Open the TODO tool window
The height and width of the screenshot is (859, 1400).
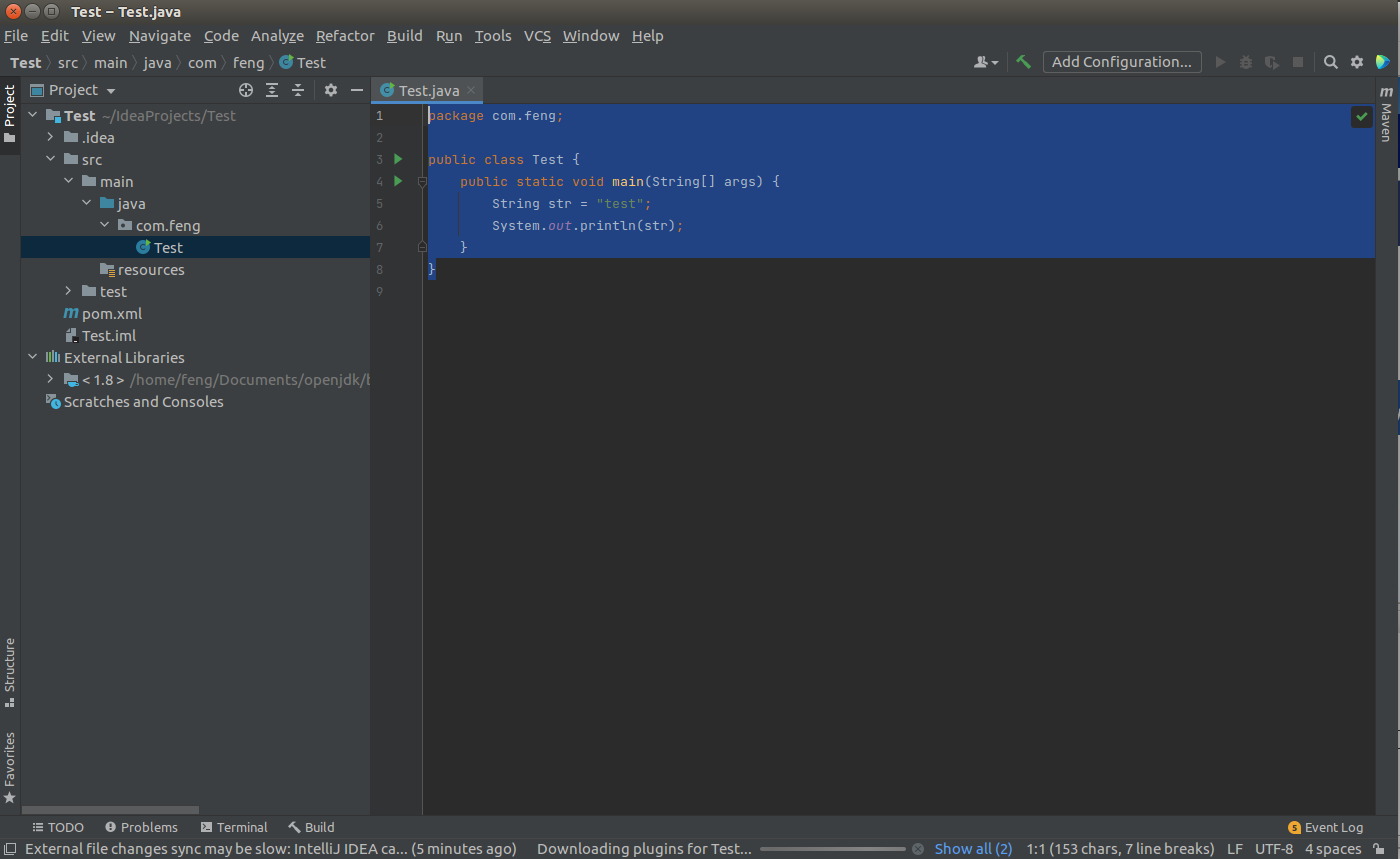coord(57,828)
